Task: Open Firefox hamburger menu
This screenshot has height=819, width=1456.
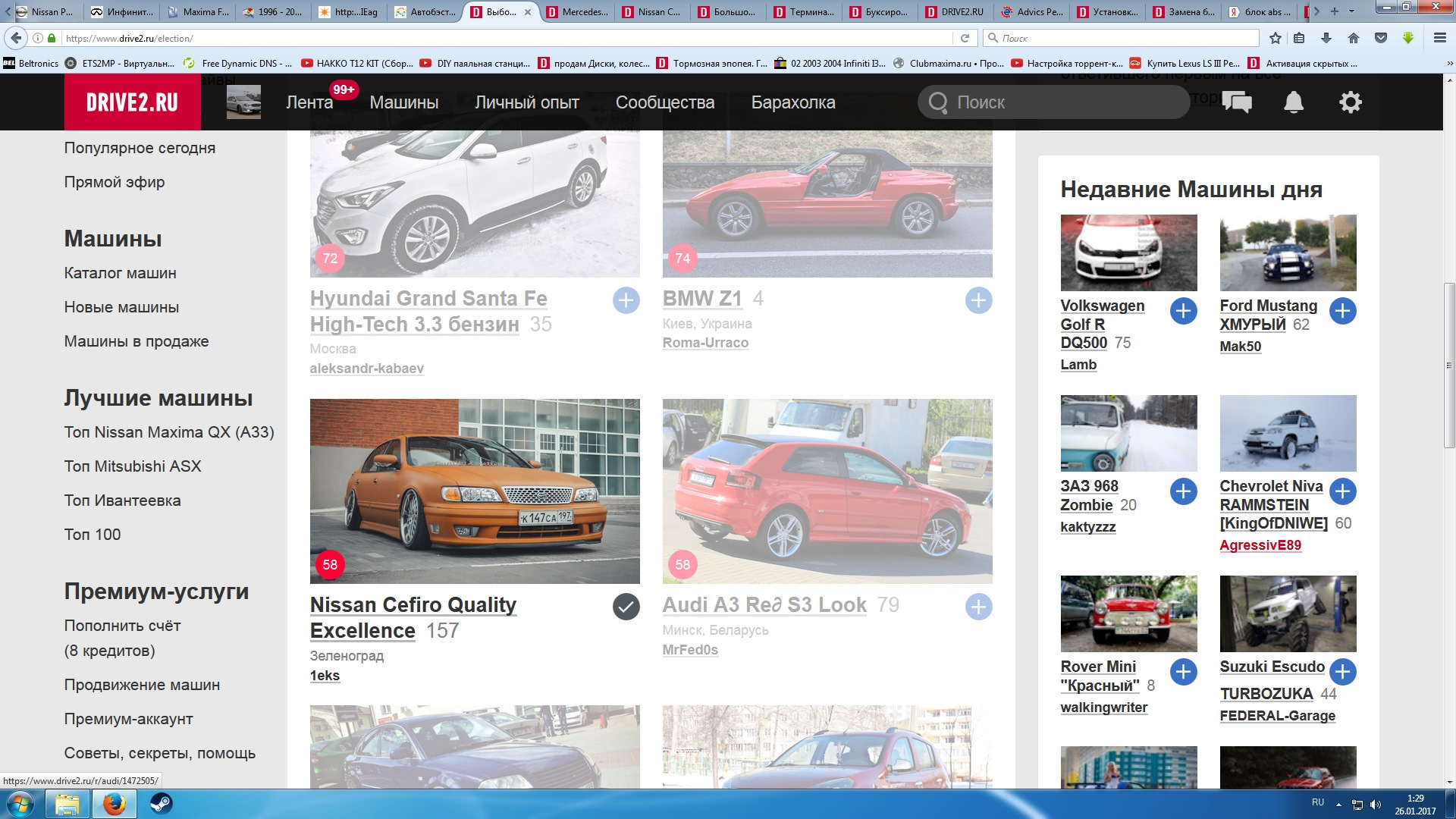Action: click(1440, 38)
